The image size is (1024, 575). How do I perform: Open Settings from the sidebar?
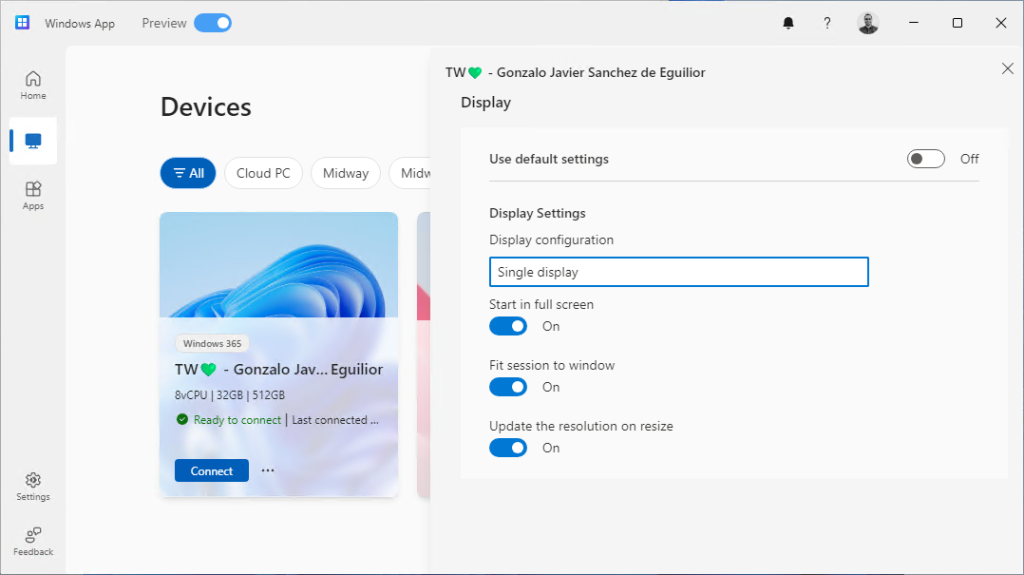tap(33, 486)
